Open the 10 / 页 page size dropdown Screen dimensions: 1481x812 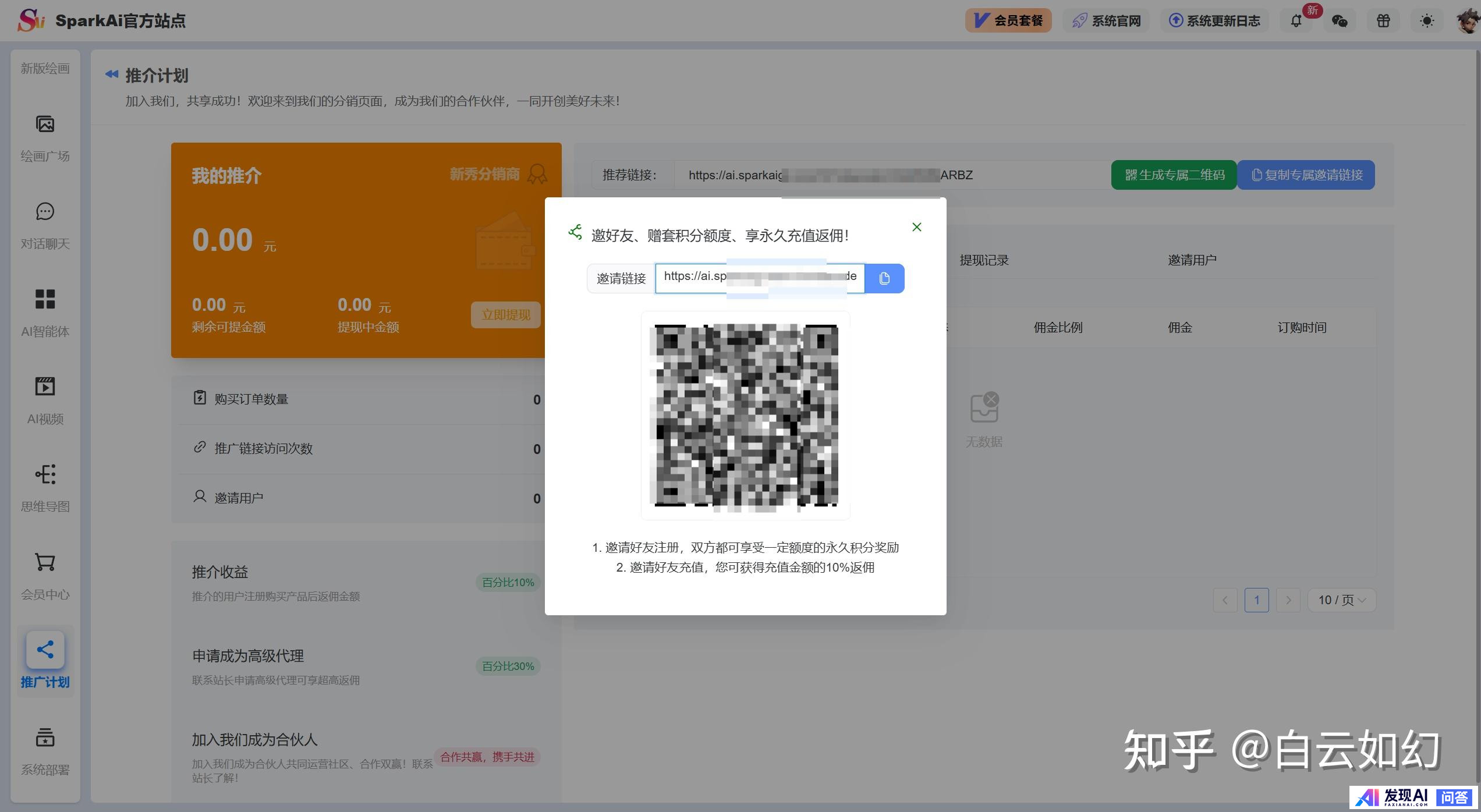(x=1342, y=600)
